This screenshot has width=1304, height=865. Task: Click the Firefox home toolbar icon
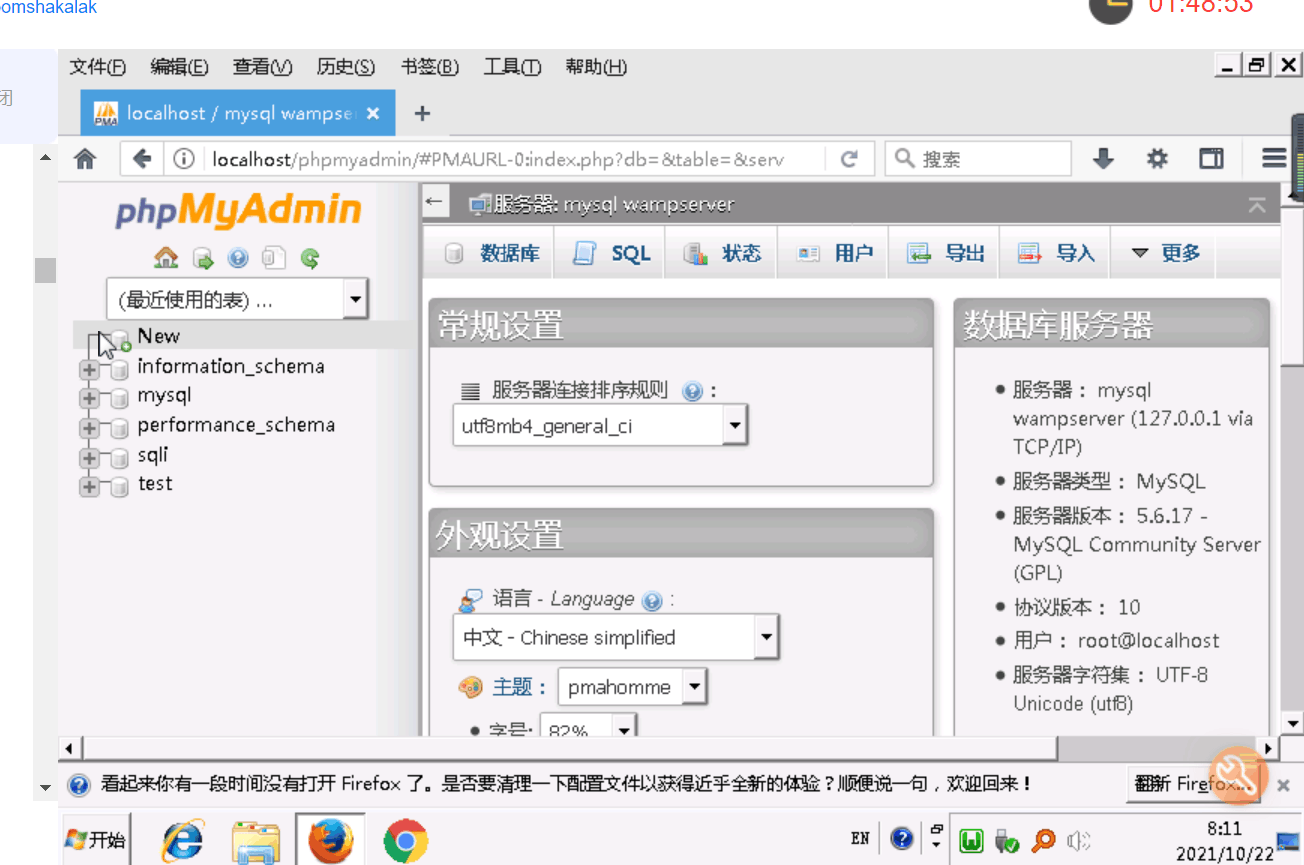tap(85, 159)
